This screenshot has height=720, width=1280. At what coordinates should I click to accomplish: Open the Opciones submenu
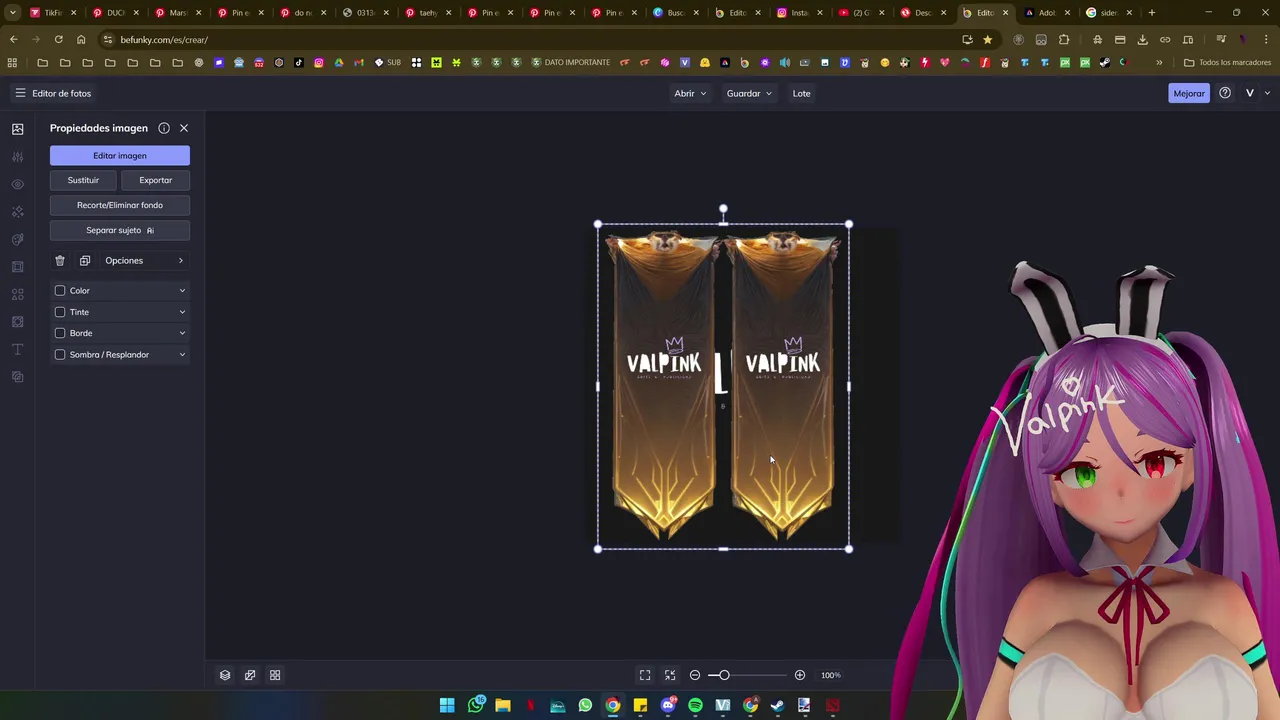point(145,260)
